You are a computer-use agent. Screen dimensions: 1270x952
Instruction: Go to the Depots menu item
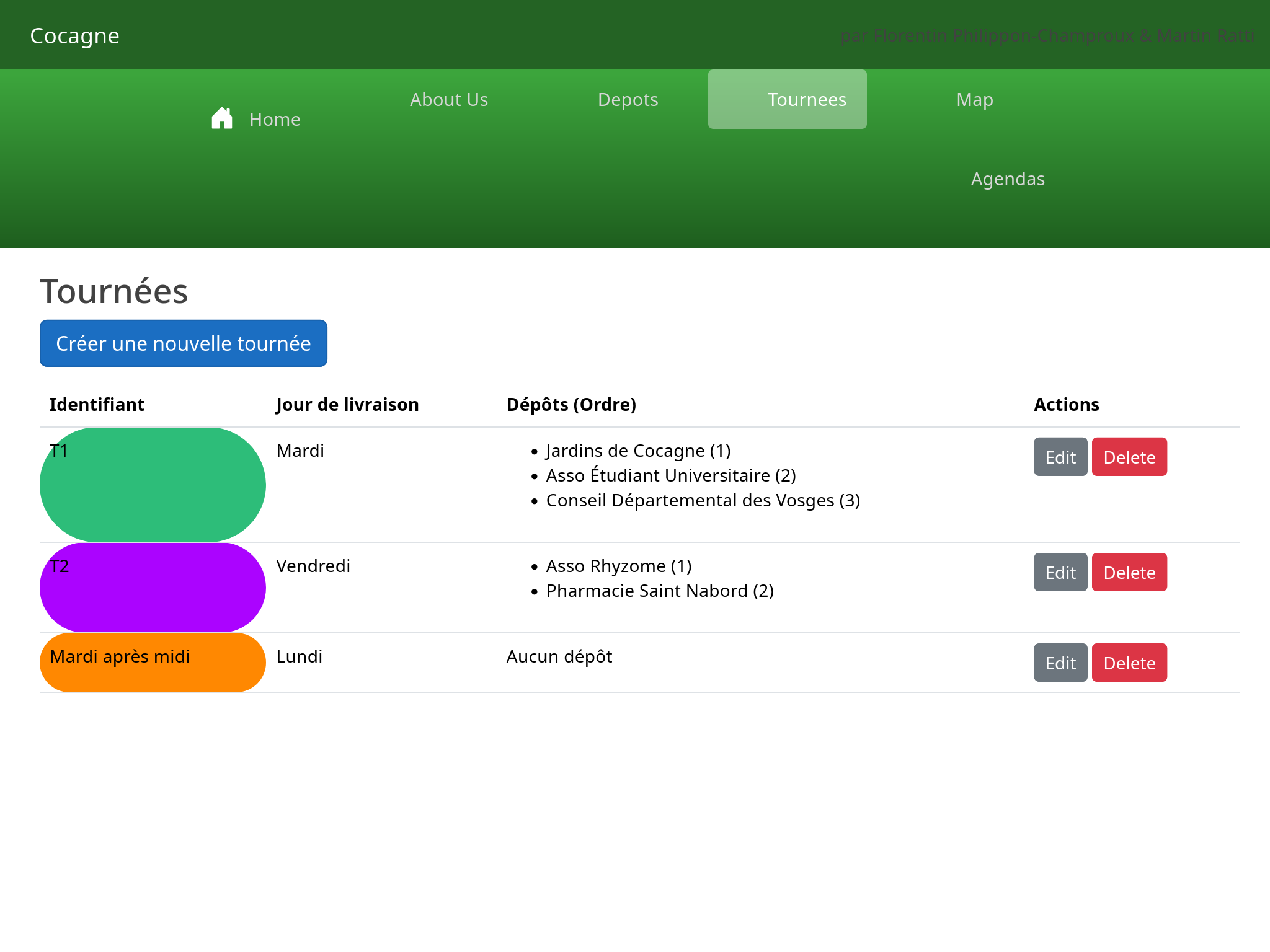coord(628,99)
